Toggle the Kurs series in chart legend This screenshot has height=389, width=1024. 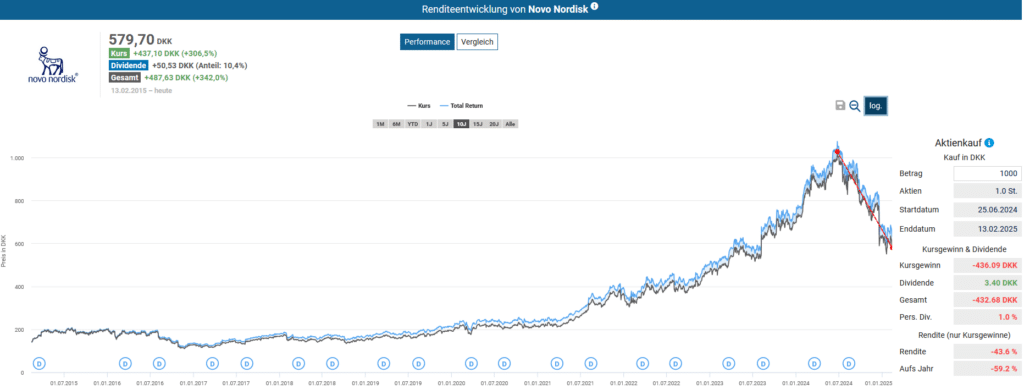pyautogui.click(x=419, y=105)
